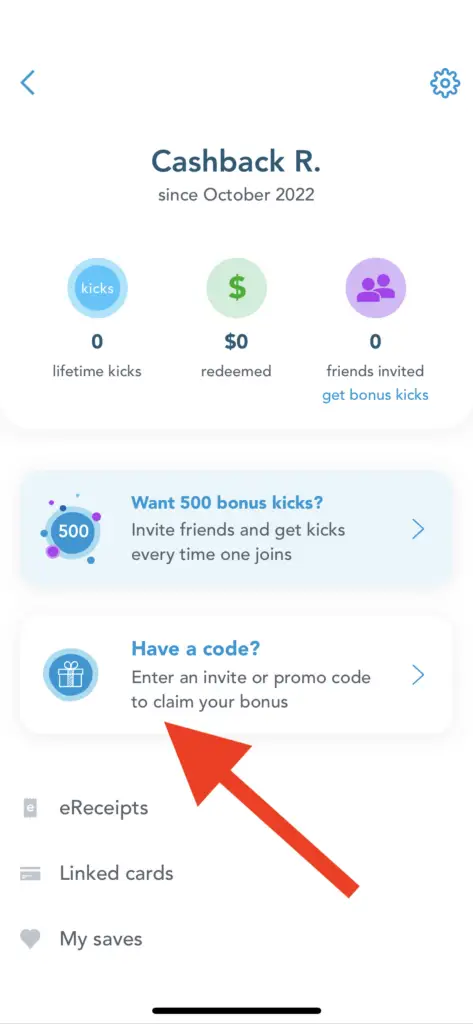Open the My saves menu item
This screenshot has width=473, height=1024.
tap(236, 939)
